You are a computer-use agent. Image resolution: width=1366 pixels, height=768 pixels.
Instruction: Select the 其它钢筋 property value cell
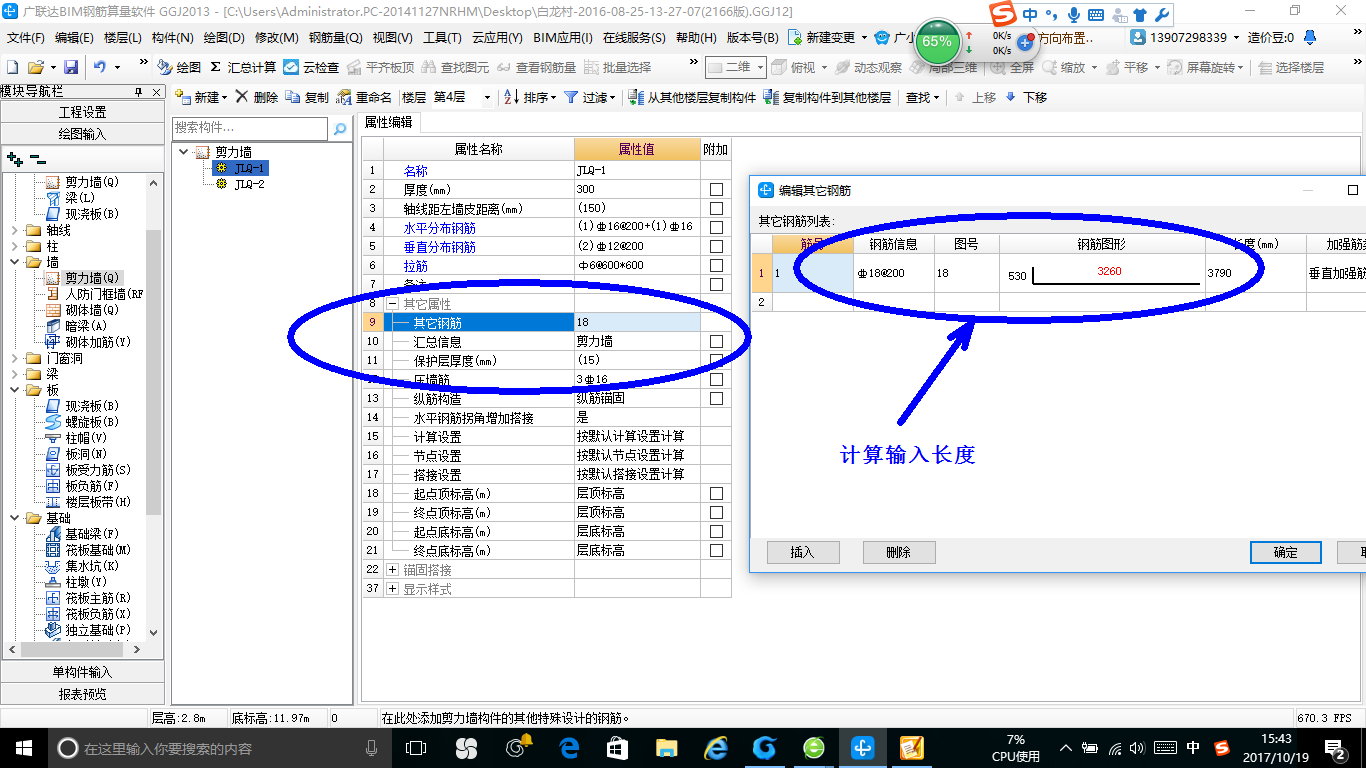pyautogui.click(x=637, y=322)
